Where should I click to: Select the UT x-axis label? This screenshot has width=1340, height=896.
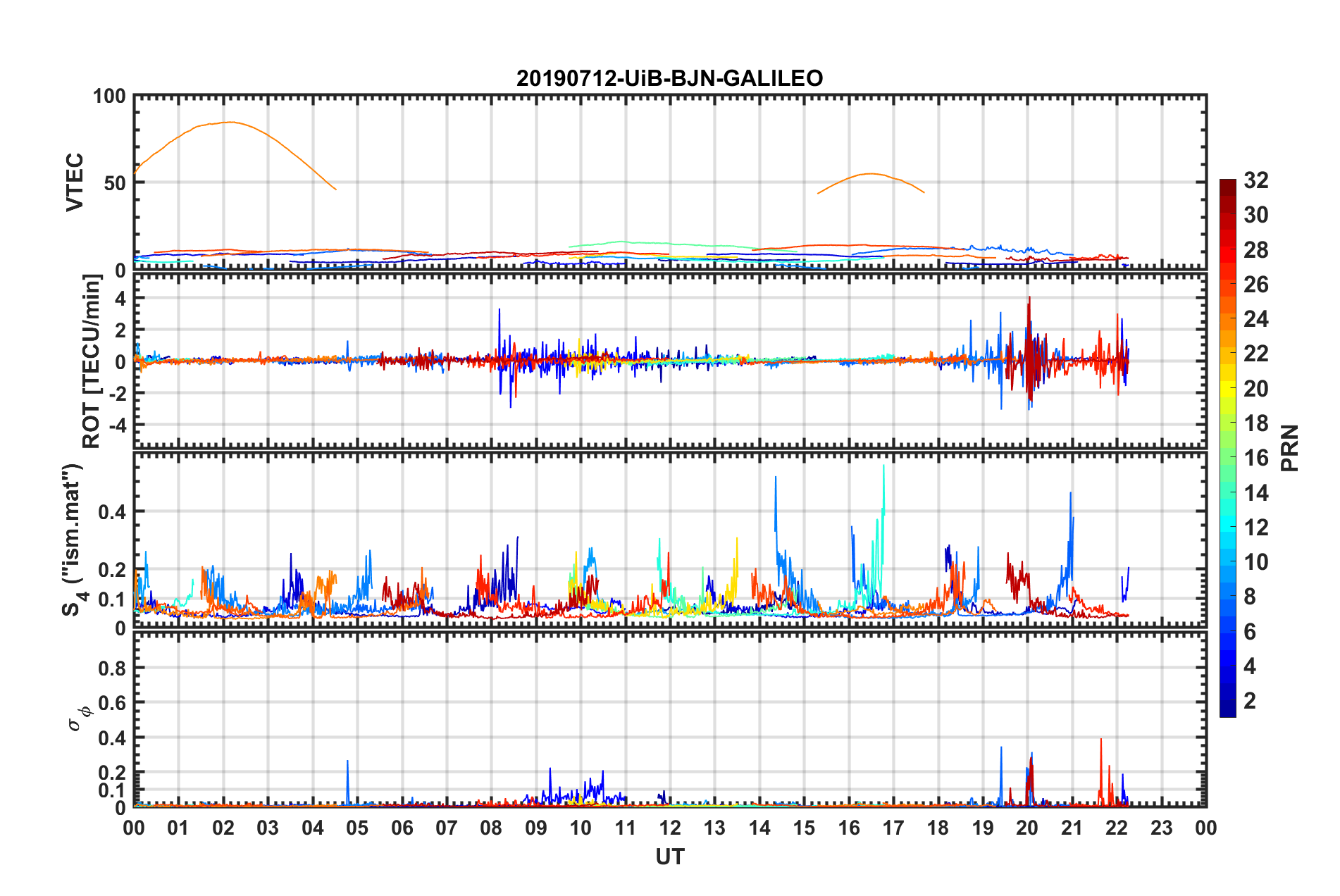tap(669, 857)
